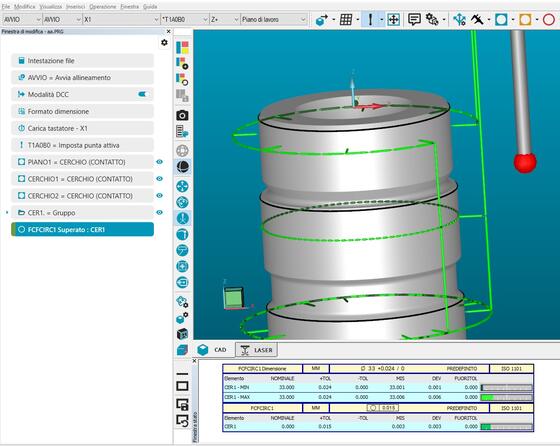Open the Visualizza menu
The image size is (560, 446).
pos(50,6)
